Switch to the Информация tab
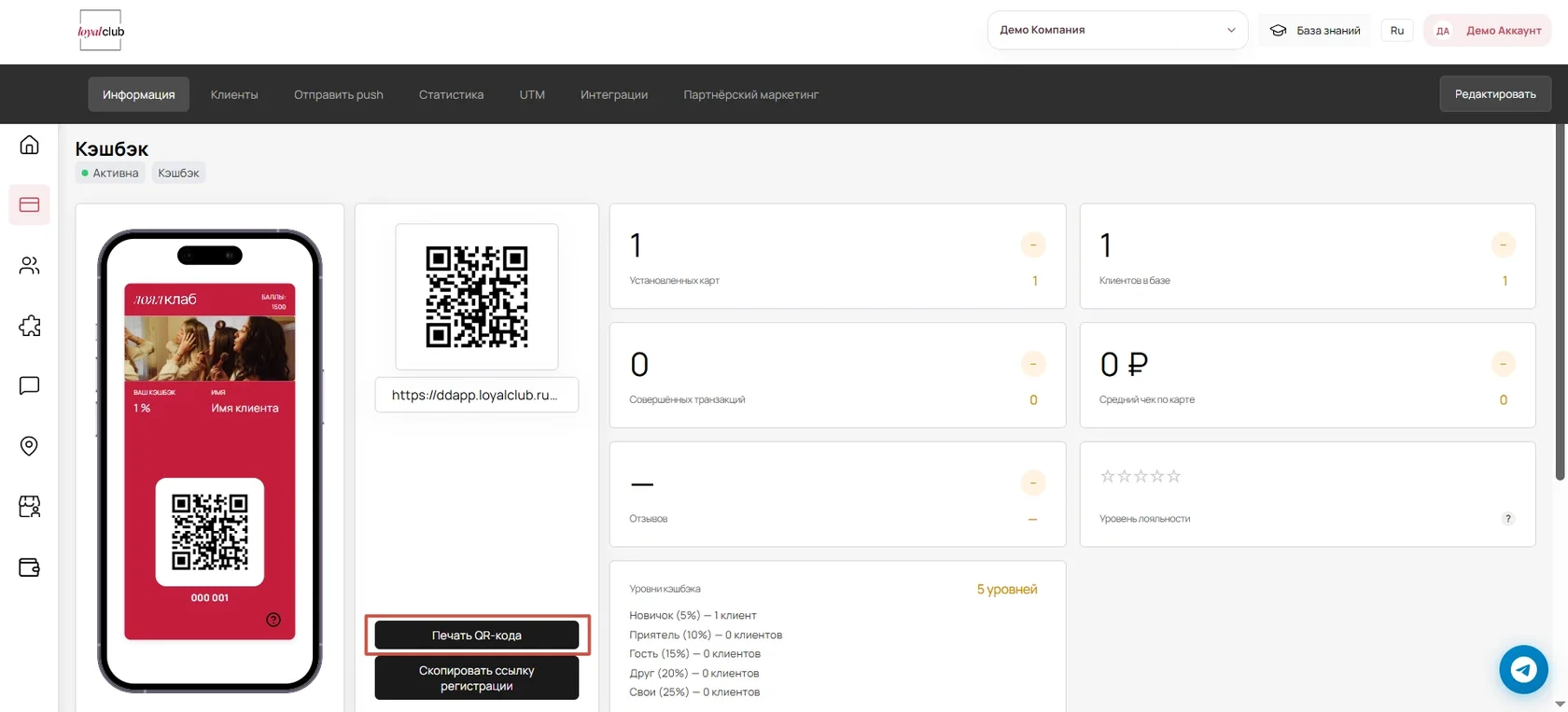Image resolution: width=1568 pixels, height=712 pixels. (139, 94)
